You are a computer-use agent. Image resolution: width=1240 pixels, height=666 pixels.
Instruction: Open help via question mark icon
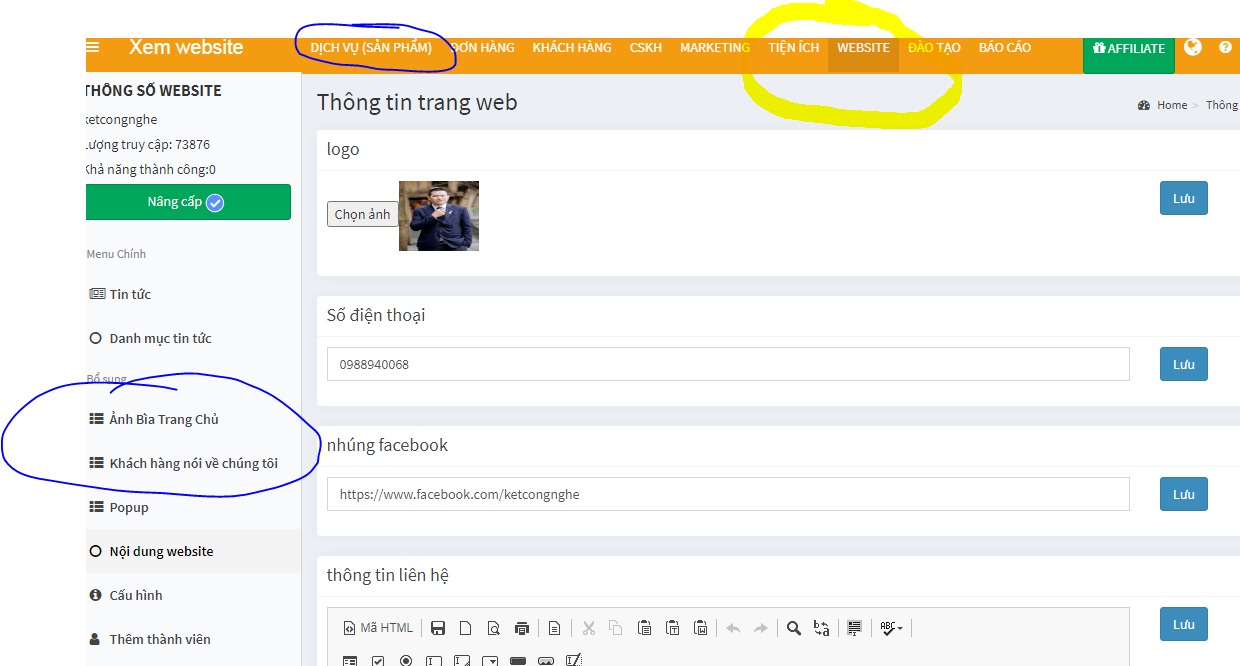[1225, 47]
